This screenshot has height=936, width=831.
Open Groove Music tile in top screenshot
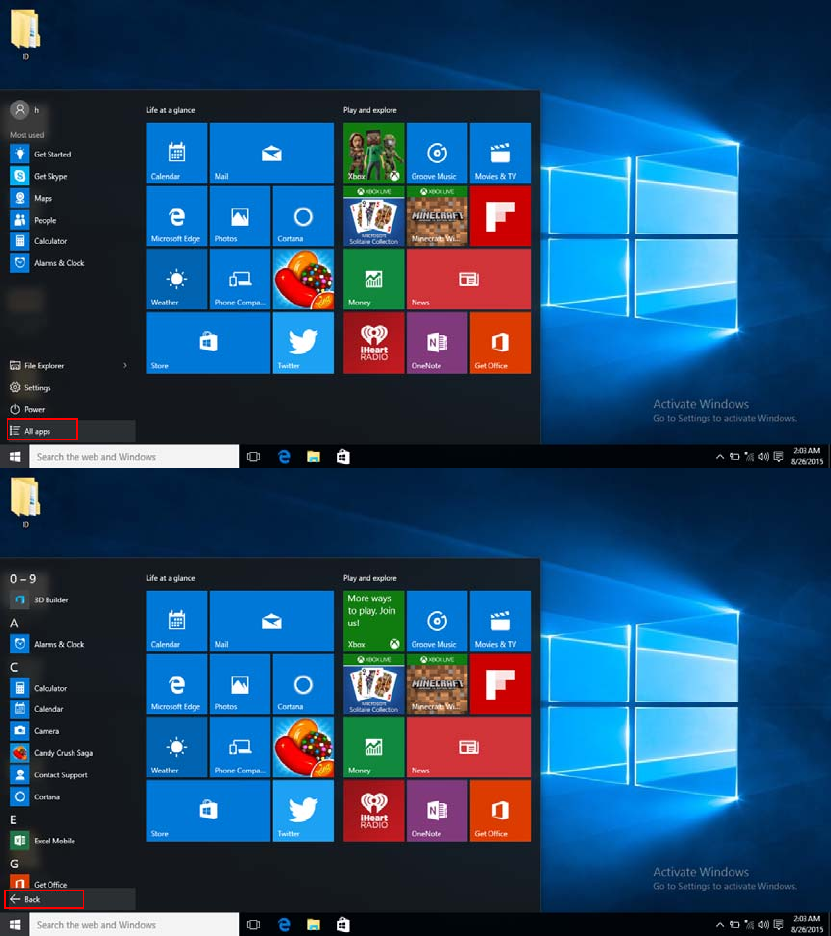(437, 153)
